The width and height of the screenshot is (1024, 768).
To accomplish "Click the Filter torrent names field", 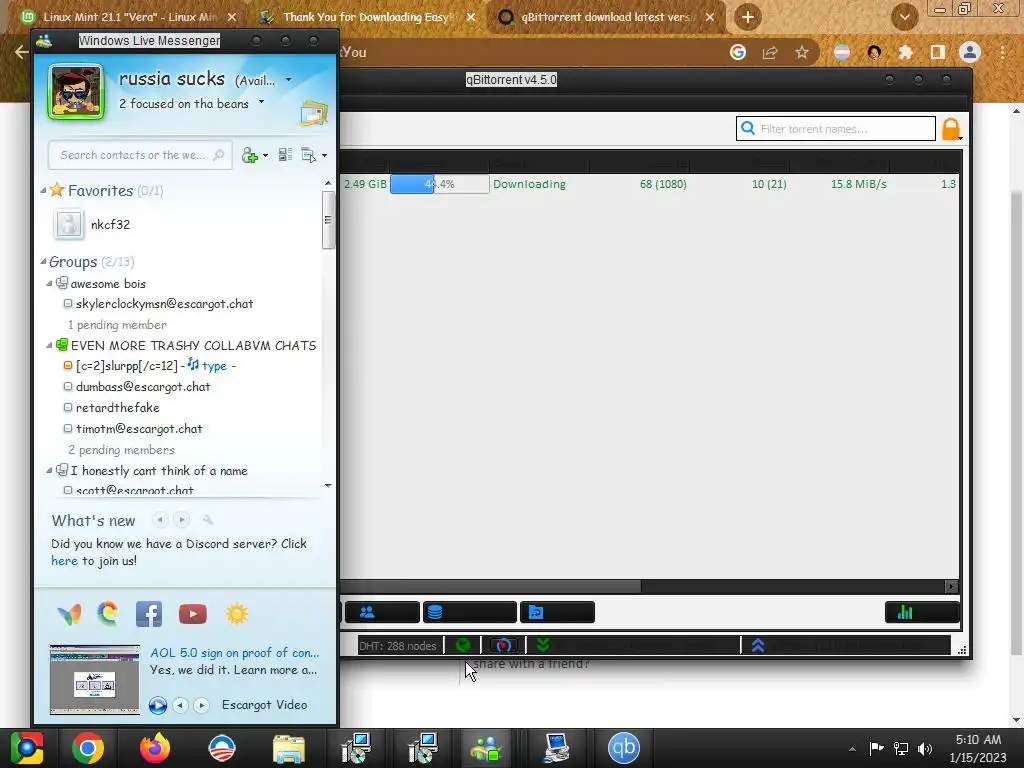I will [x=836, y=129].
